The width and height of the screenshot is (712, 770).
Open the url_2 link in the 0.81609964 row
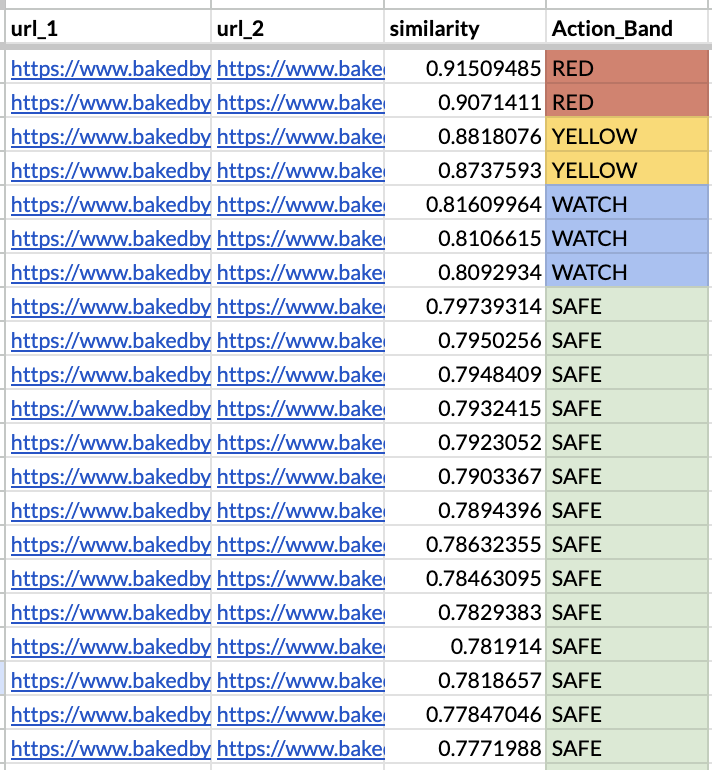(x=300, y=204)
